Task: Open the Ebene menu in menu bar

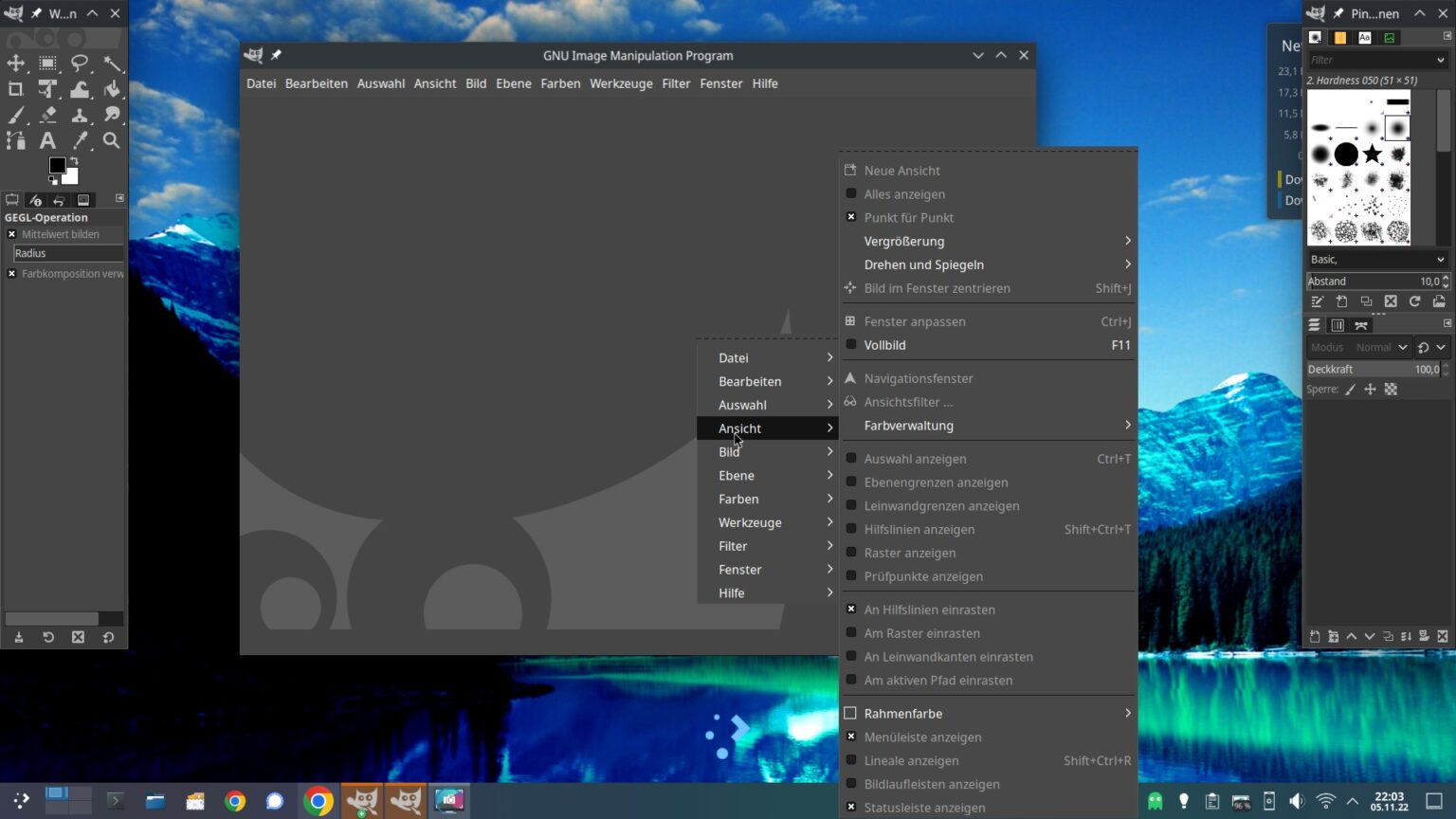Action: (x=514, y=83)
